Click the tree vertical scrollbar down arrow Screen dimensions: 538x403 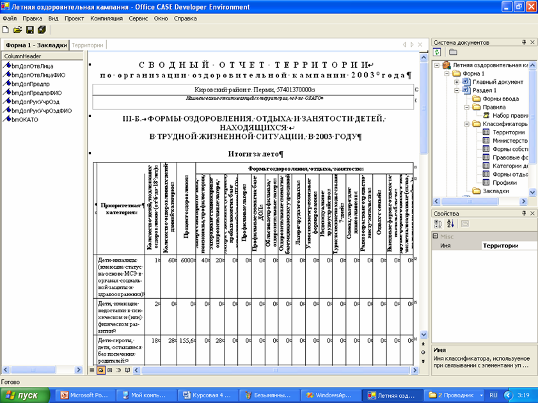(x=532, y=192)
